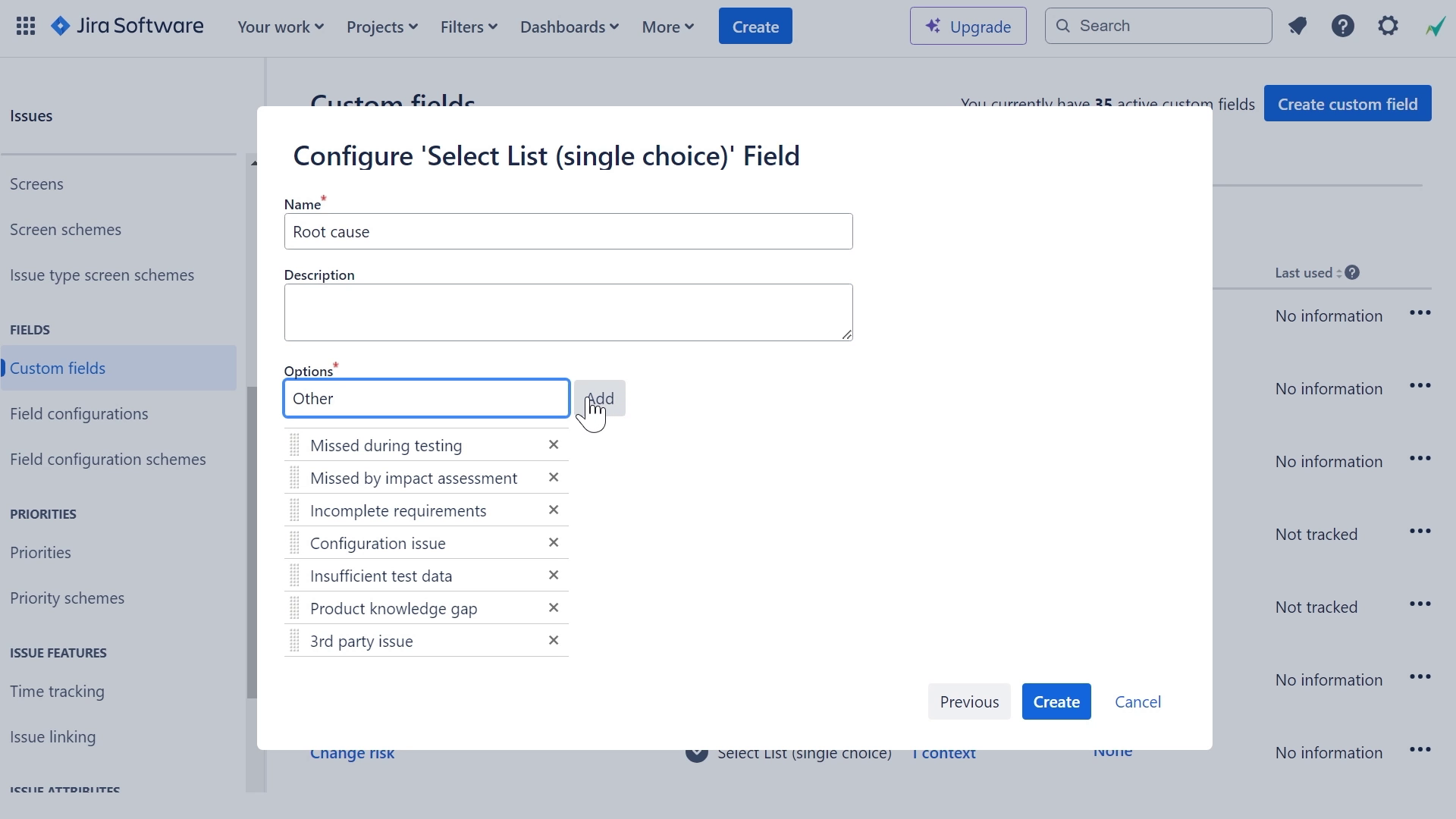Open Jira settings gear icon

pos(1388,25)
